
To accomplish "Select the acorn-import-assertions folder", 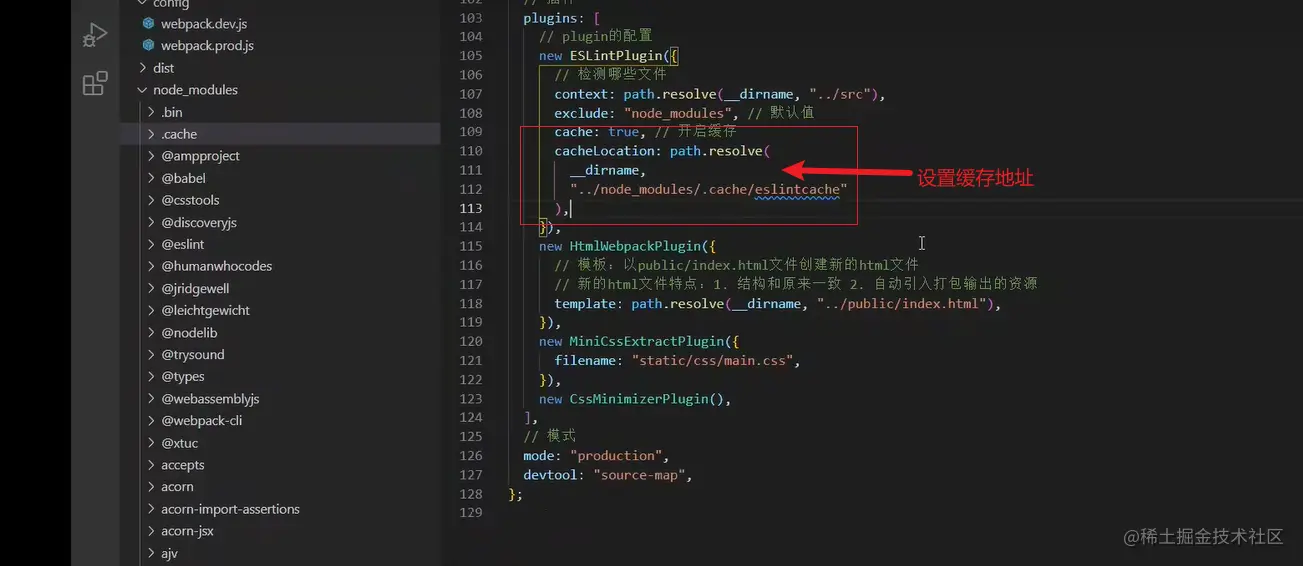I will (230, 508).
